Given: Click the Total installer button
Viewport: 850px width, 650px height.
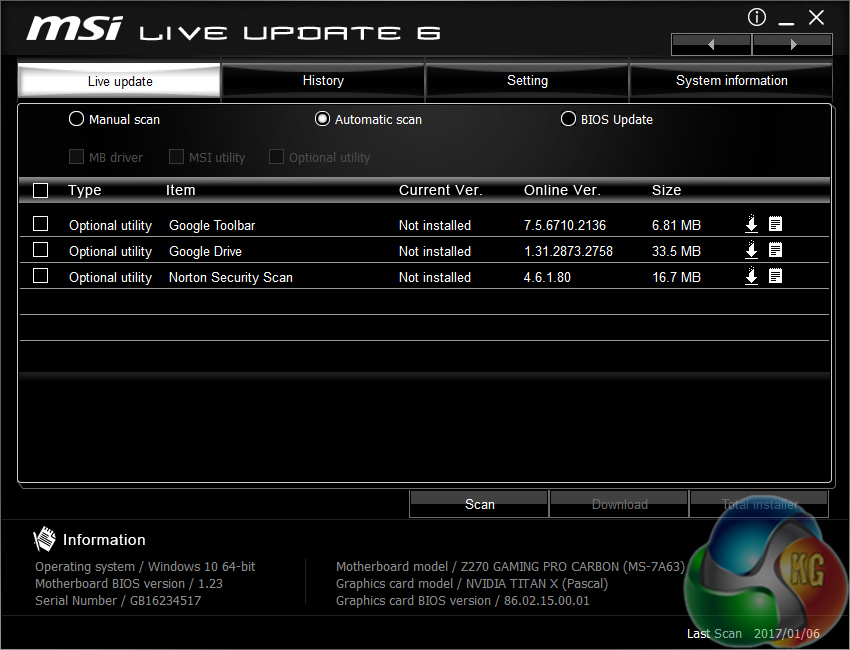Looking at the screenshot, I should (759, 504).
